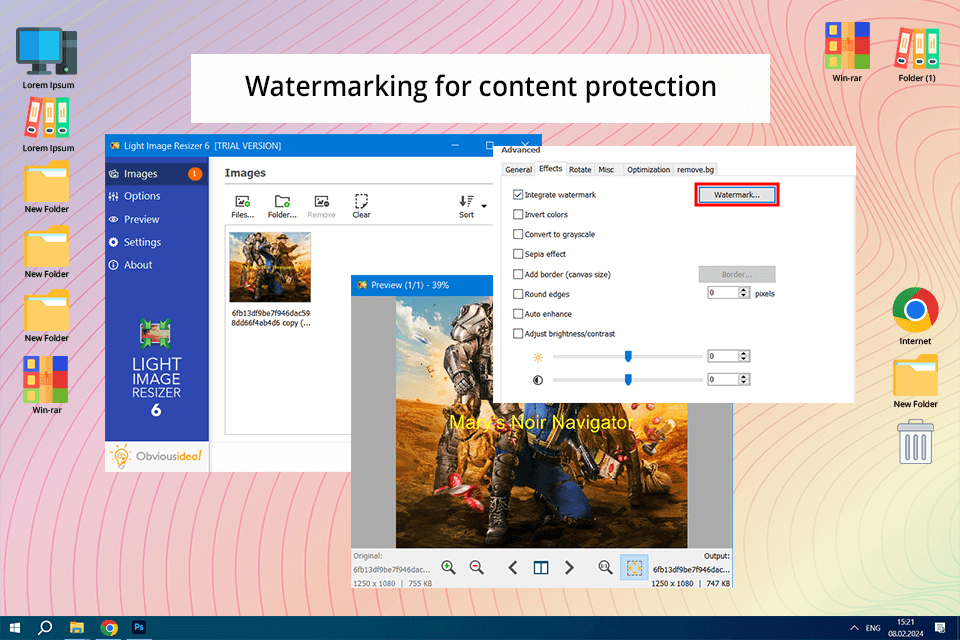Open Photoshop from the taskbar
The height and width of the screenshot is (640, 960).
click(139, 627)
